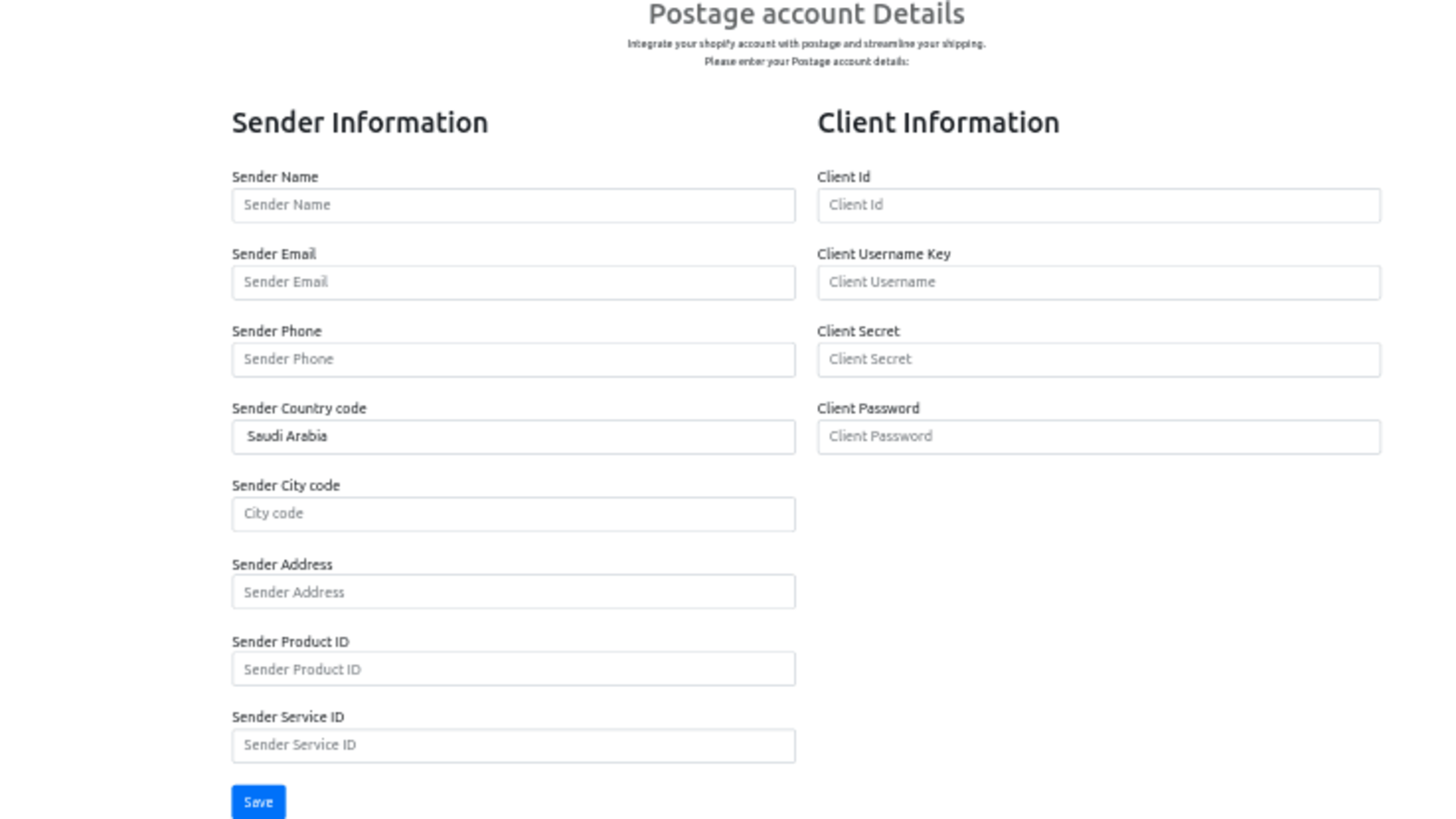Viewport: 1456px width, 819px height.
Task: Click the Sender Address label
Action: 282,564
